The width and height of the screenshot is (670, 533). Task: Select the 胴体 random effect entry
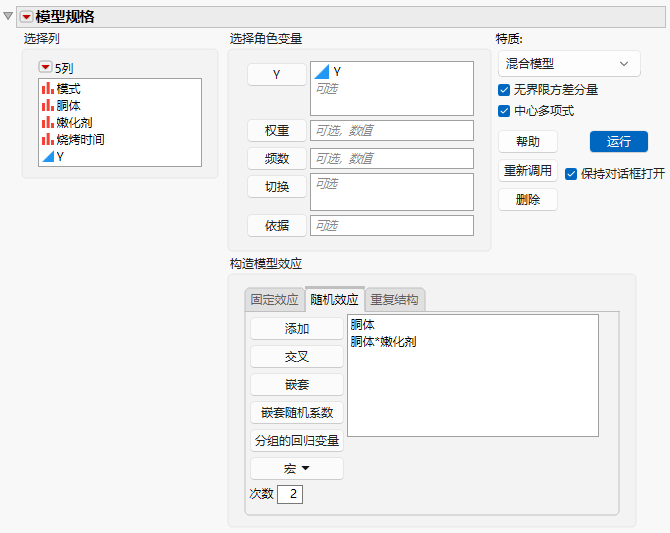[x=362, y=325]
